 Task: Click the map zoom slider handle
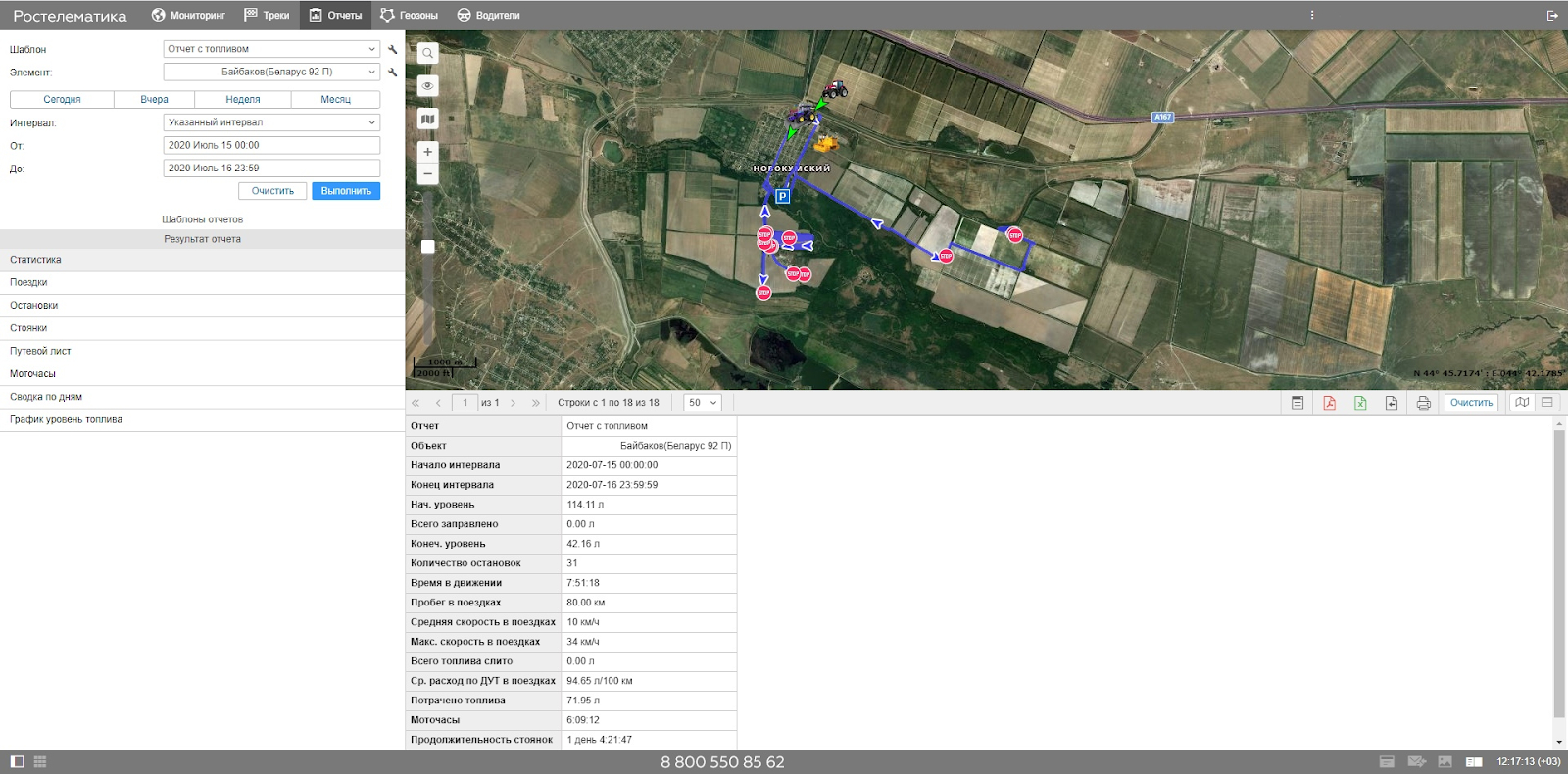click(427, 247)
